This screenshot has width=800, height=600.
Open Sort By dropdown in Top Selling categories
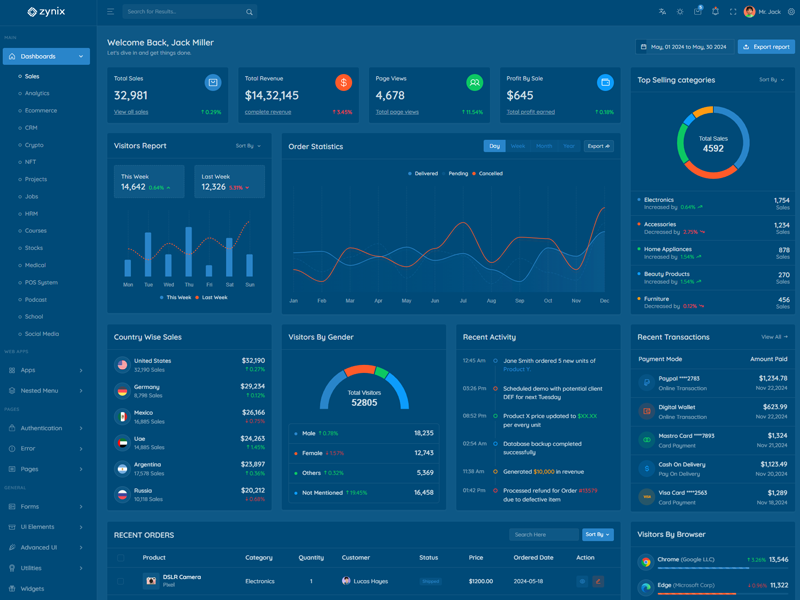[771, 80]
